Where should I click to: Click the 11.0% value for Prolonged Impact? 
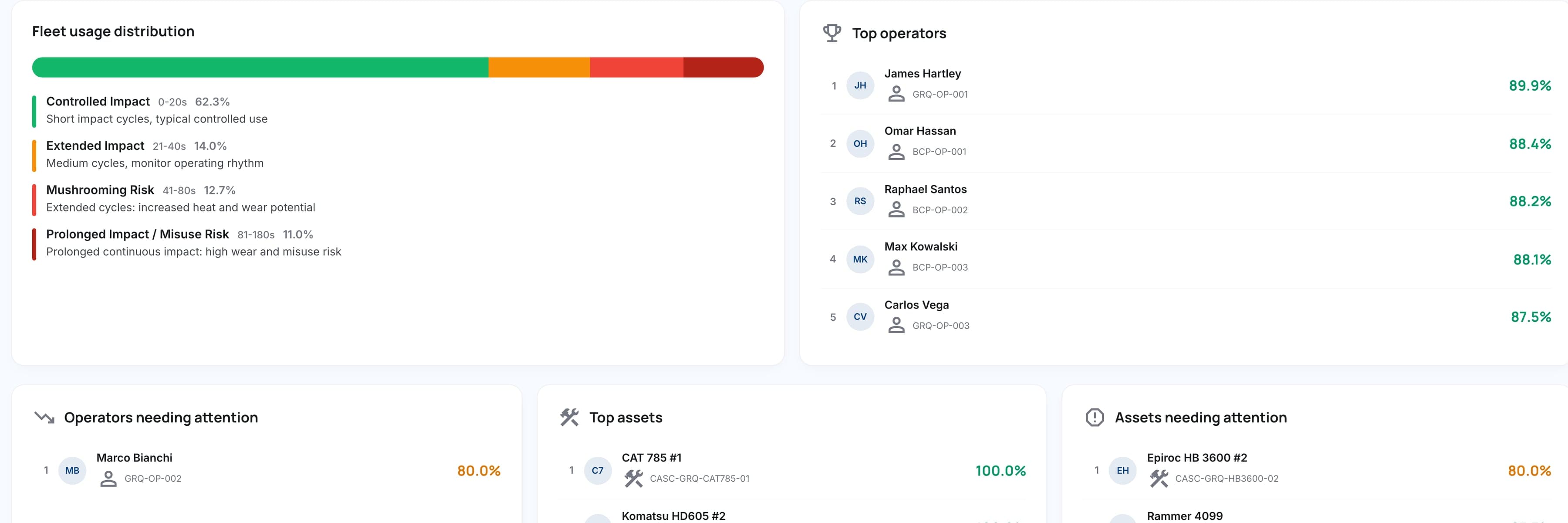298,235
